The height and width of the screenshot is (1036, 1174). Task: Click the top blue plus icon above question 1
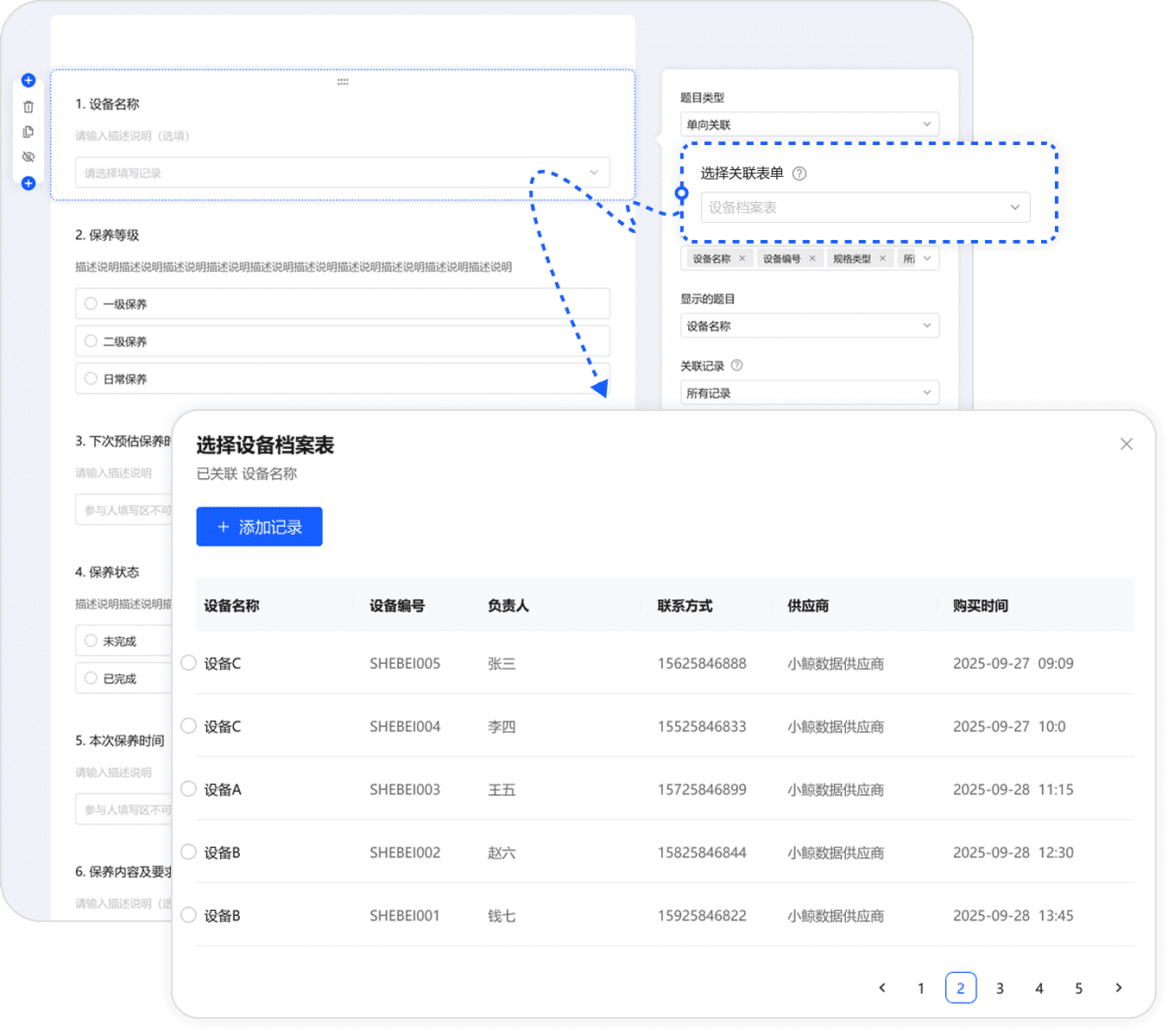click(x=28, y=80)
